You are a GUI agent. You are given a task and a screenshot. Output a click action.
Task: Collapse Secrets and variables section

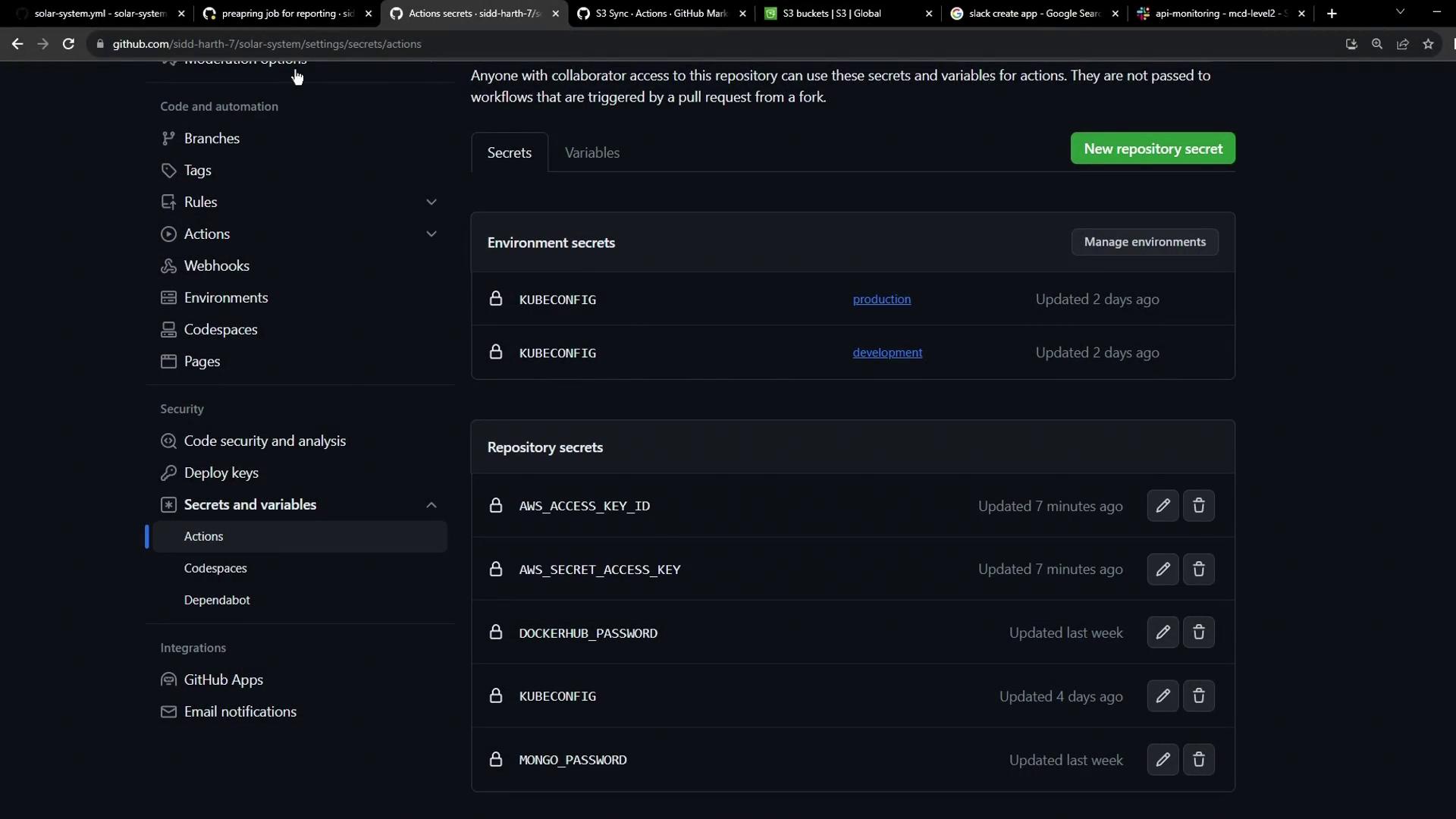click(431, 505)
